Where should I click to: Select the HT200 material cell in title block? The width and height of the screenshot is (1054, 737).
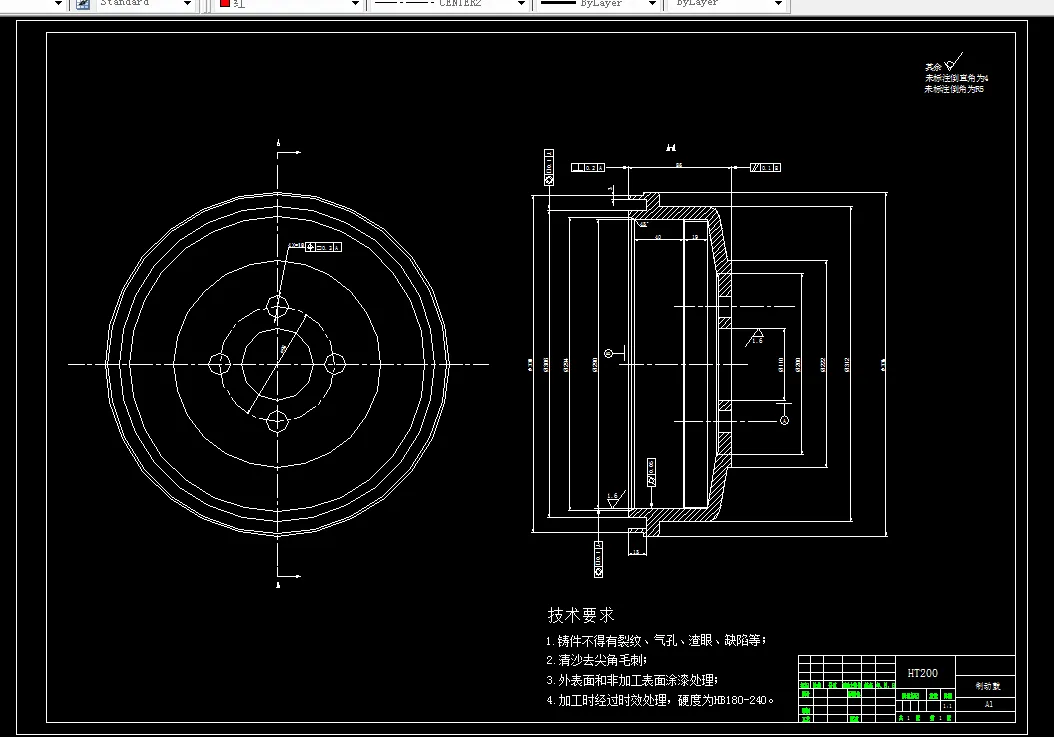pos(922,673)
